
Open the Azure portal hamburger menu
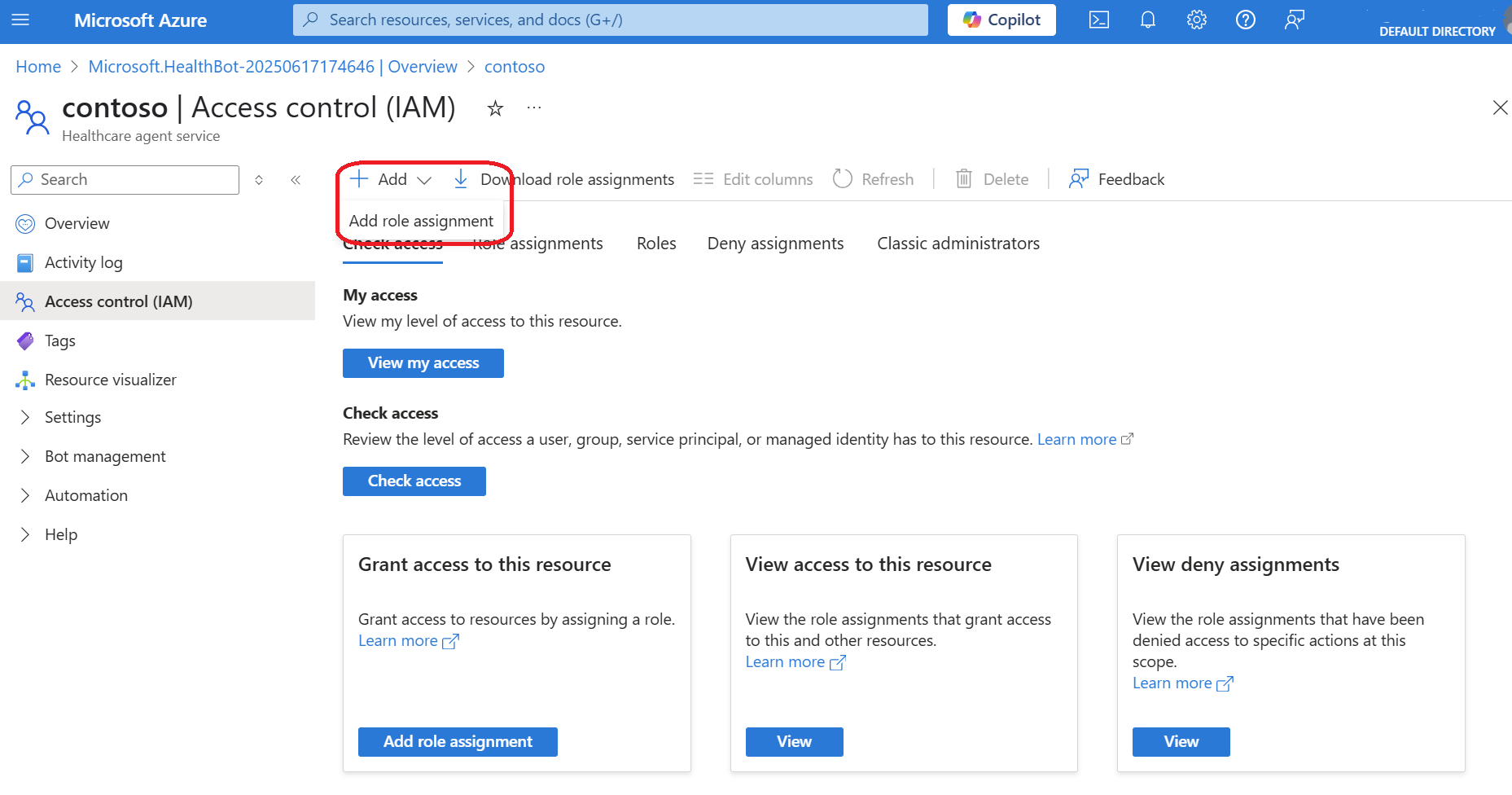point(20,20)
